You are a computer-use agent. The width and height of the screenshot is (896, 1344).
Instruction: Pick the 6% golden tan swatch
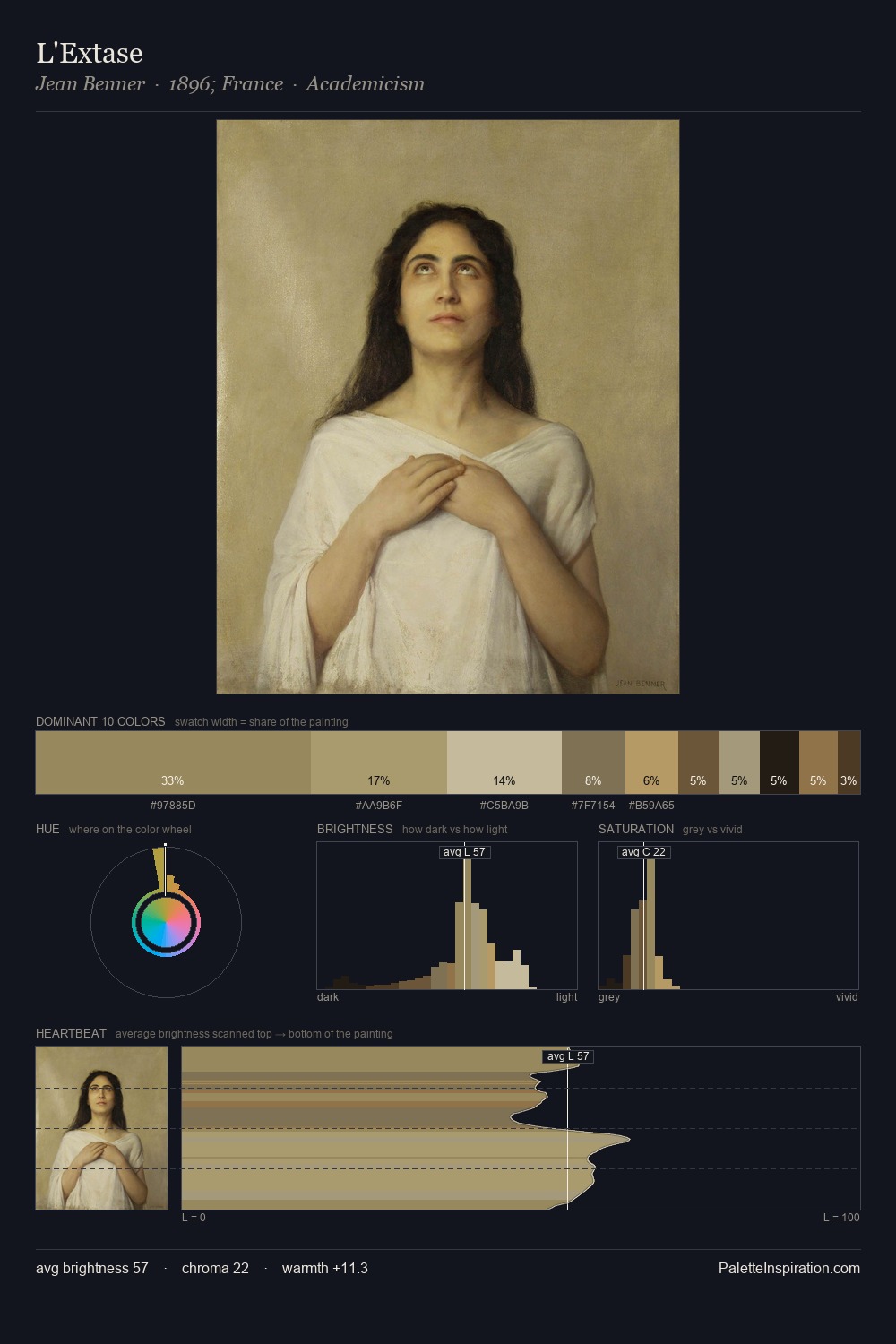(x=651, y=762)
